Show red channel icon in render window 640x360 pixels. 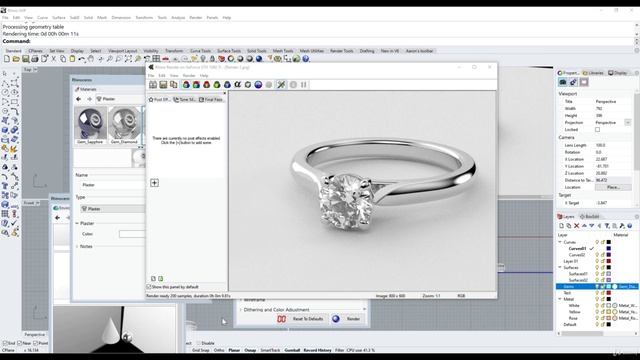click(207, 84)
